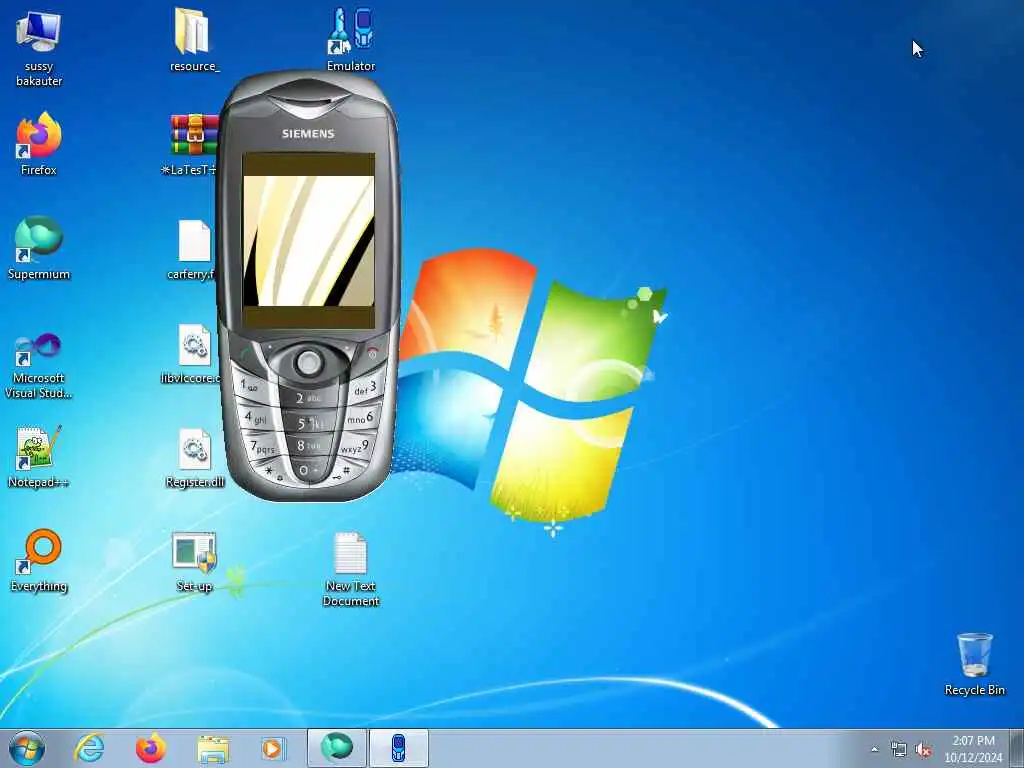
Task: Open the Everything search shortcut
Action: 39,560
